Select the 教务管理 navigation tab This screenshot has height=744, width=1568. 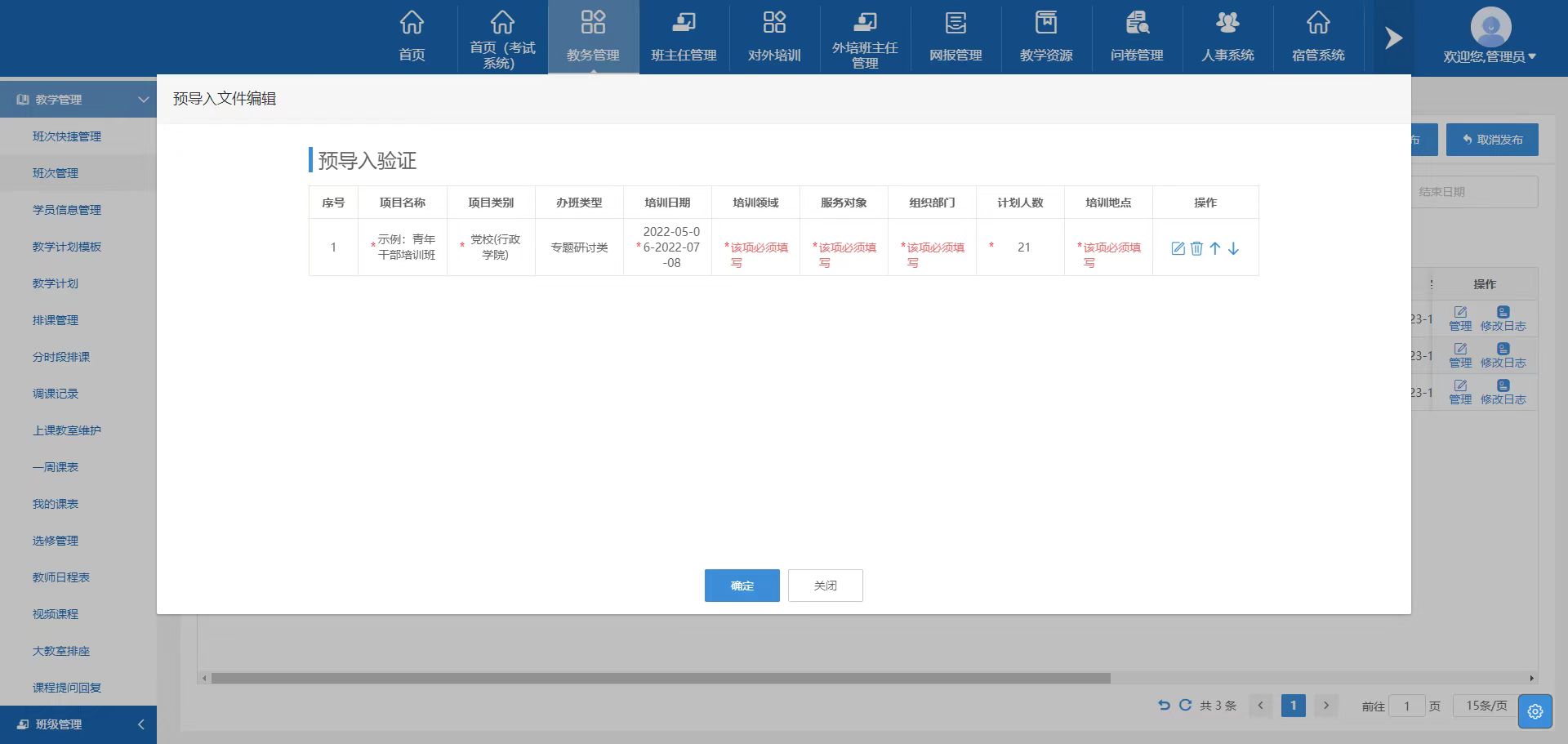[593, 37]
